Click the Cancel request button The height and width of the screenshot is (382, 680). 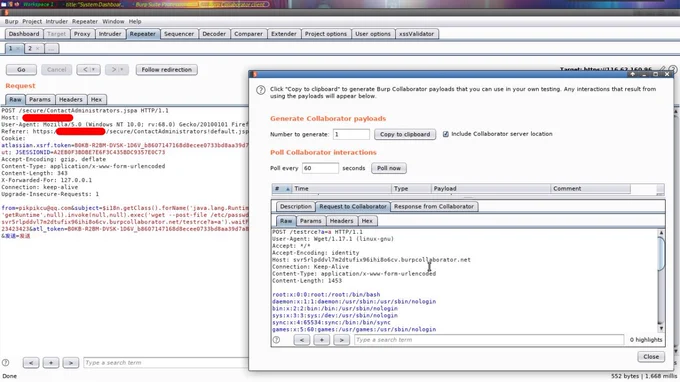pyautogui.click(x=56, y=69)
